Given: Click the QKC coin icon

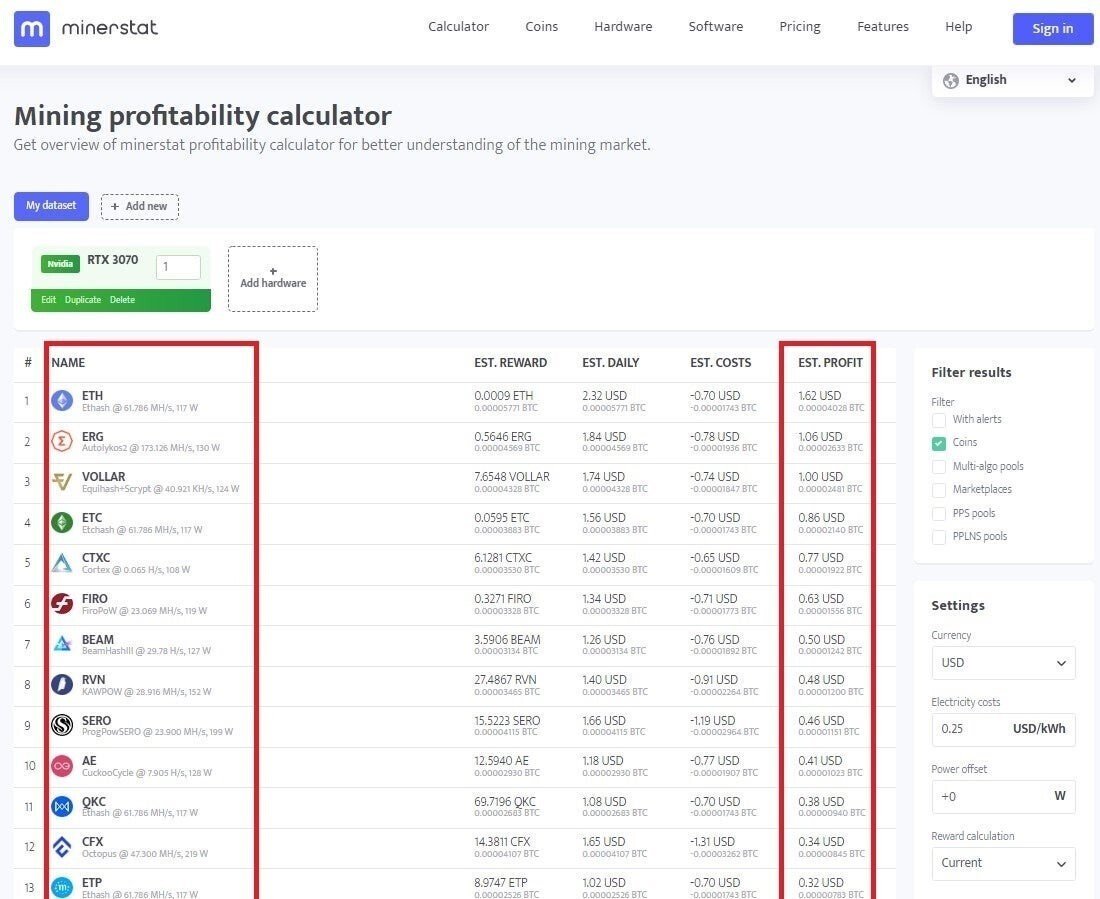Looking at the screenshot, I should click(62, 806).
